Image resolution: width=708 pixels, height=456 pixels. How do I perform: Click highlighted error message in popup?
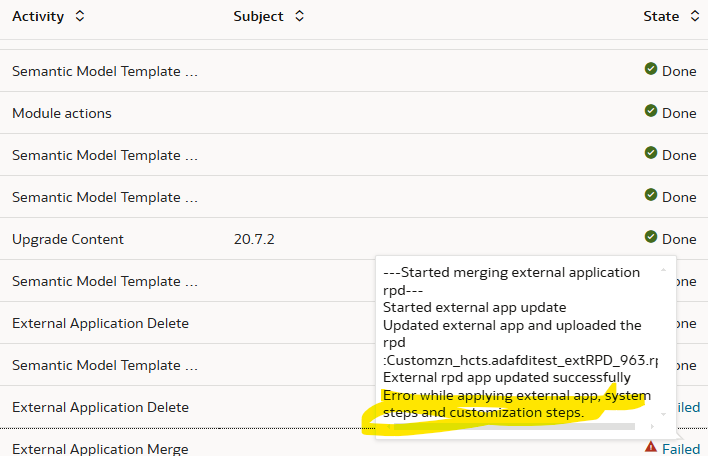tap(517, 404)
